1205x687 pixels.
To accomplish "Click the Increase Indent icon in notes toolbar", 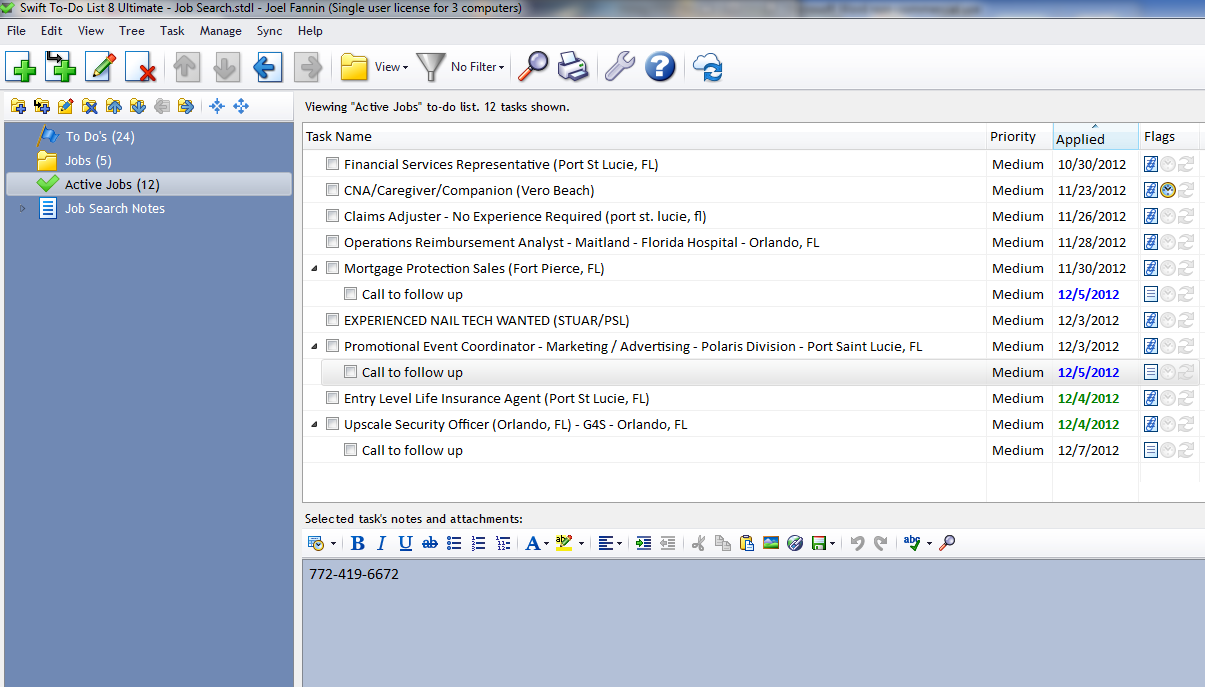I will [643, 543].
